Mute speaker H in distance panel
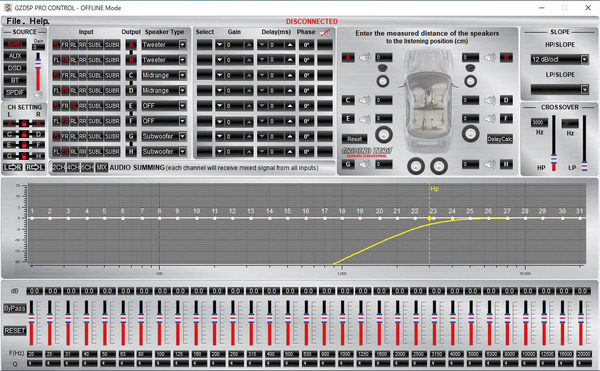Screen dimensions: 600x371 tap(489, 165)
